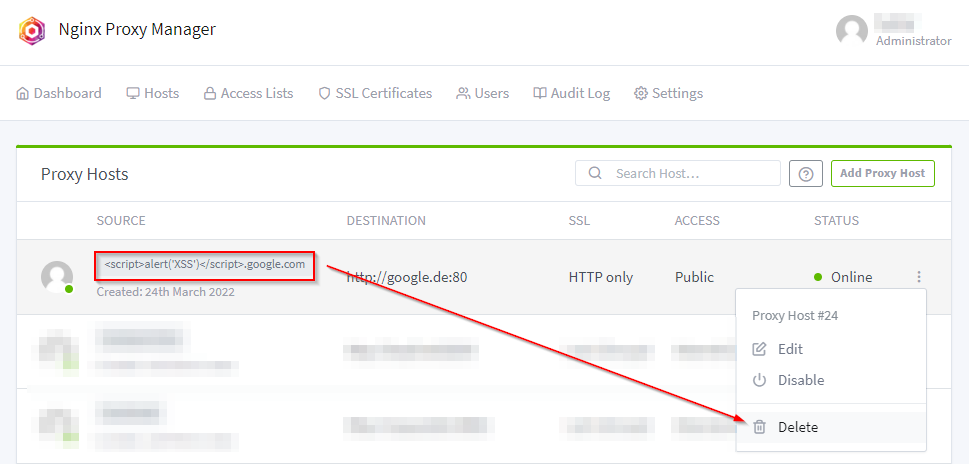Open the Settings tab
Screen dimensions: 969x464
(669, 93)
